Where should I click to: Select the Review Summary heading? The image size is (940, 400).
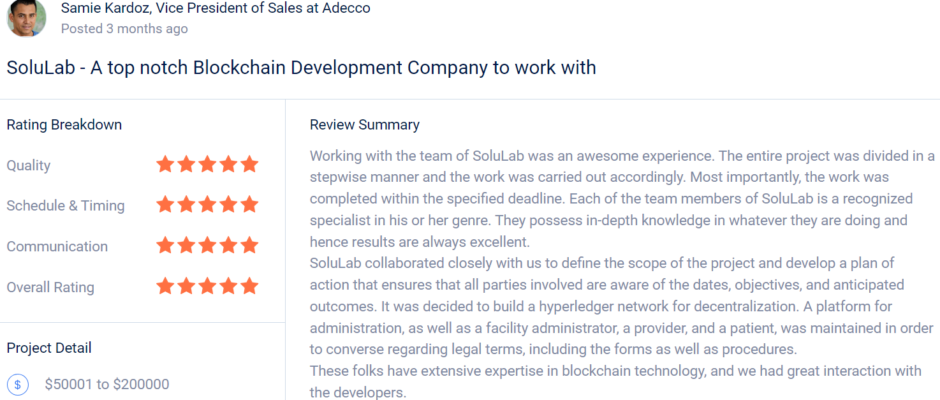coord(364,125)
